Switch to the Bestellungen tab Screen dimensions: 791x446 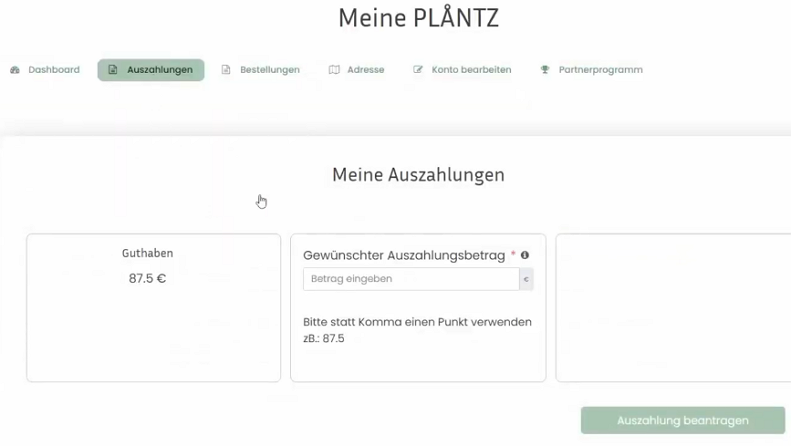(261, 70)
